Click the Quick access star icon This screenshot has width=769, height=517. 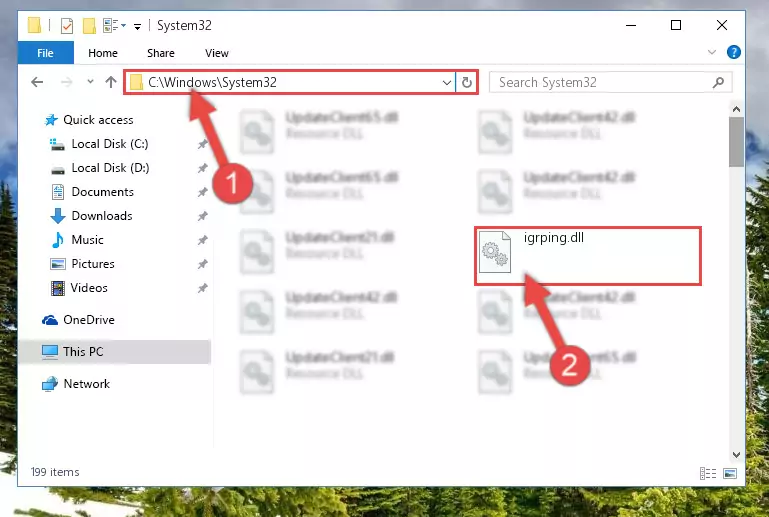(51, 120)
